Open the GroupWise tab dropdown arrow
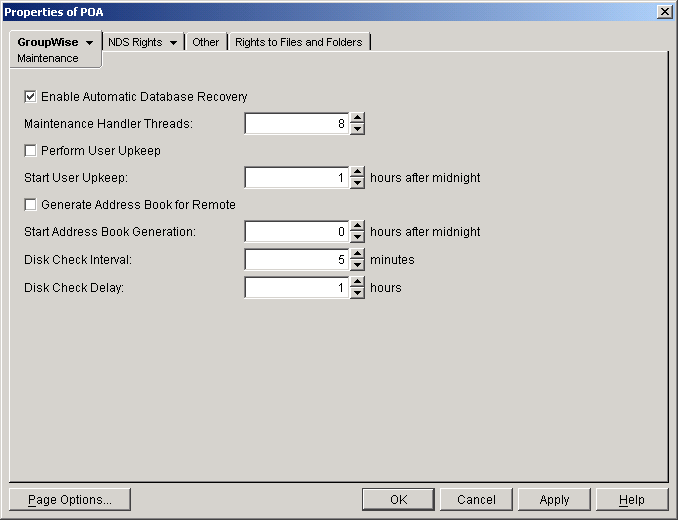678x520 pixels. tap(90, 42)
